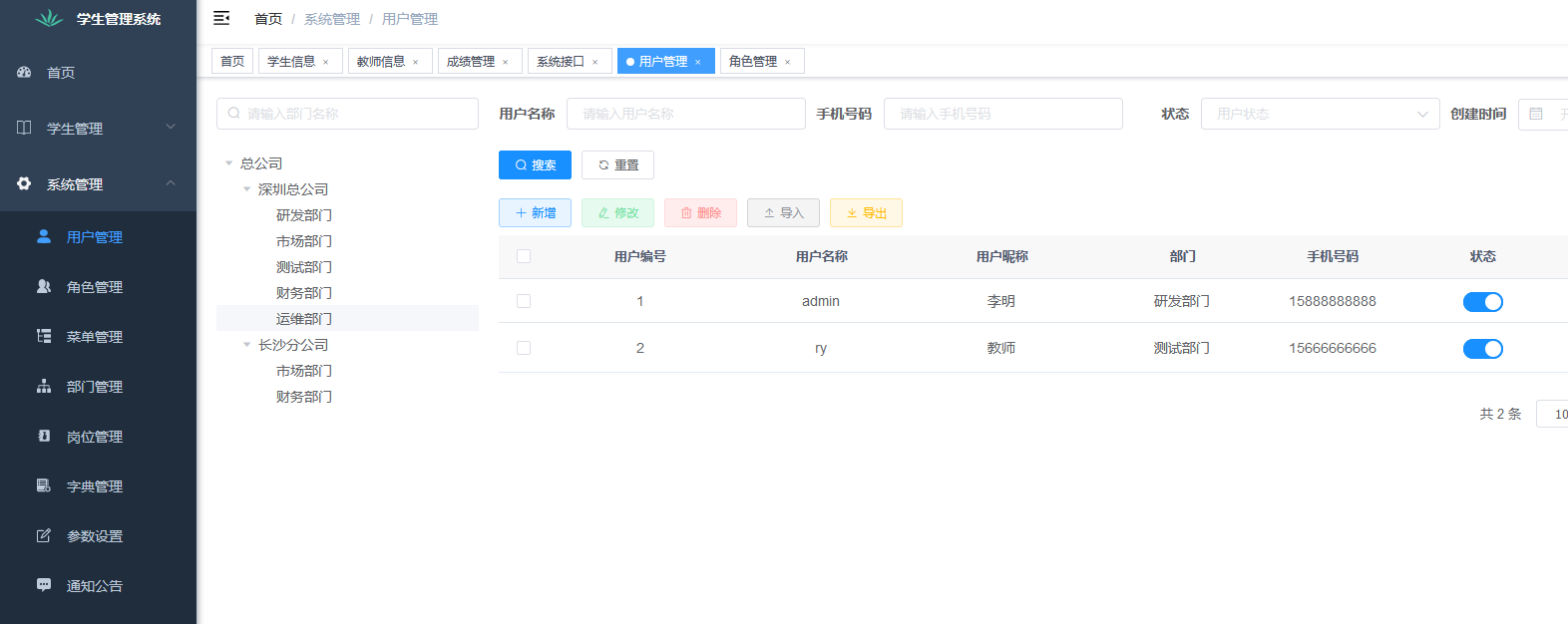
Task: Select 市场部门 under 长沙分公司
Action: (x=304, y=371)
